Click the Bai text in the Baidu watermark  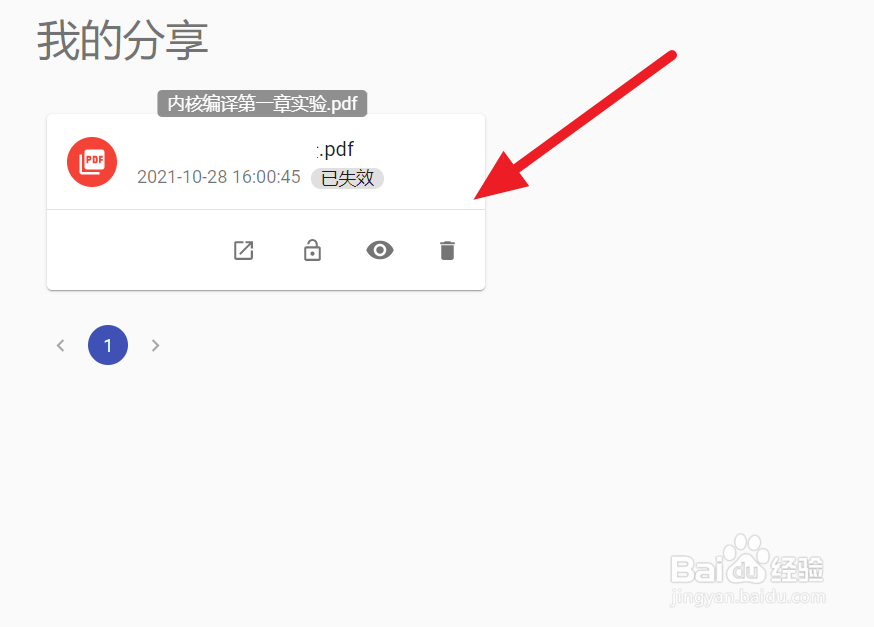[x=697, y=569]
